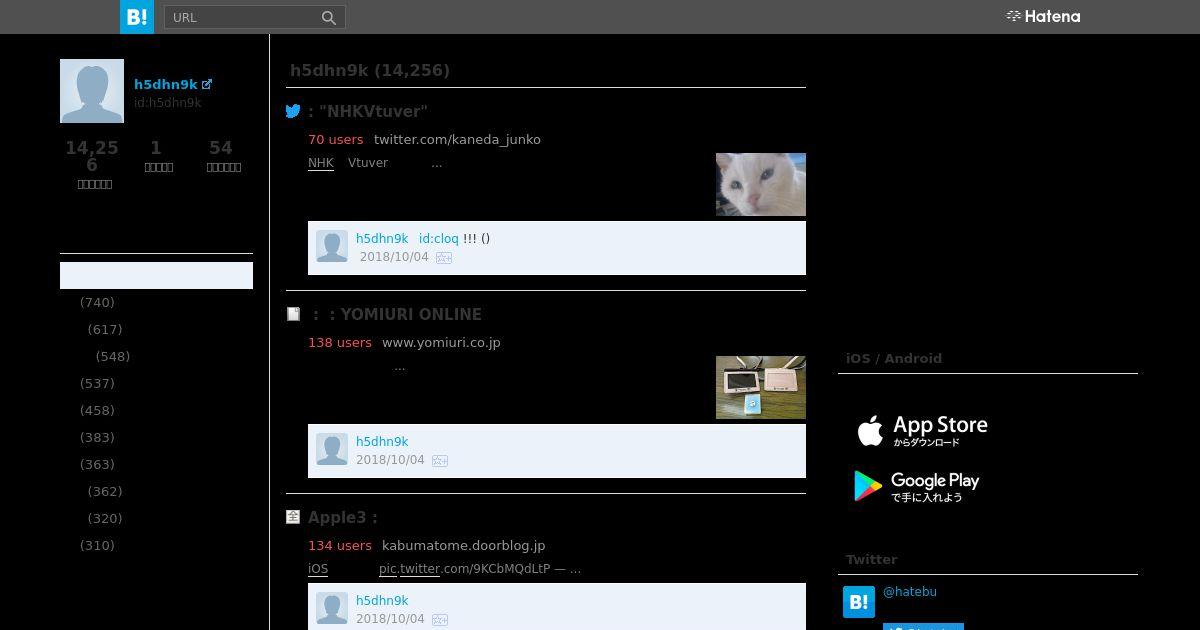The image size is (1200, 630).
Task: Select the highlighted sidebar tab
Action: point(156,276)
